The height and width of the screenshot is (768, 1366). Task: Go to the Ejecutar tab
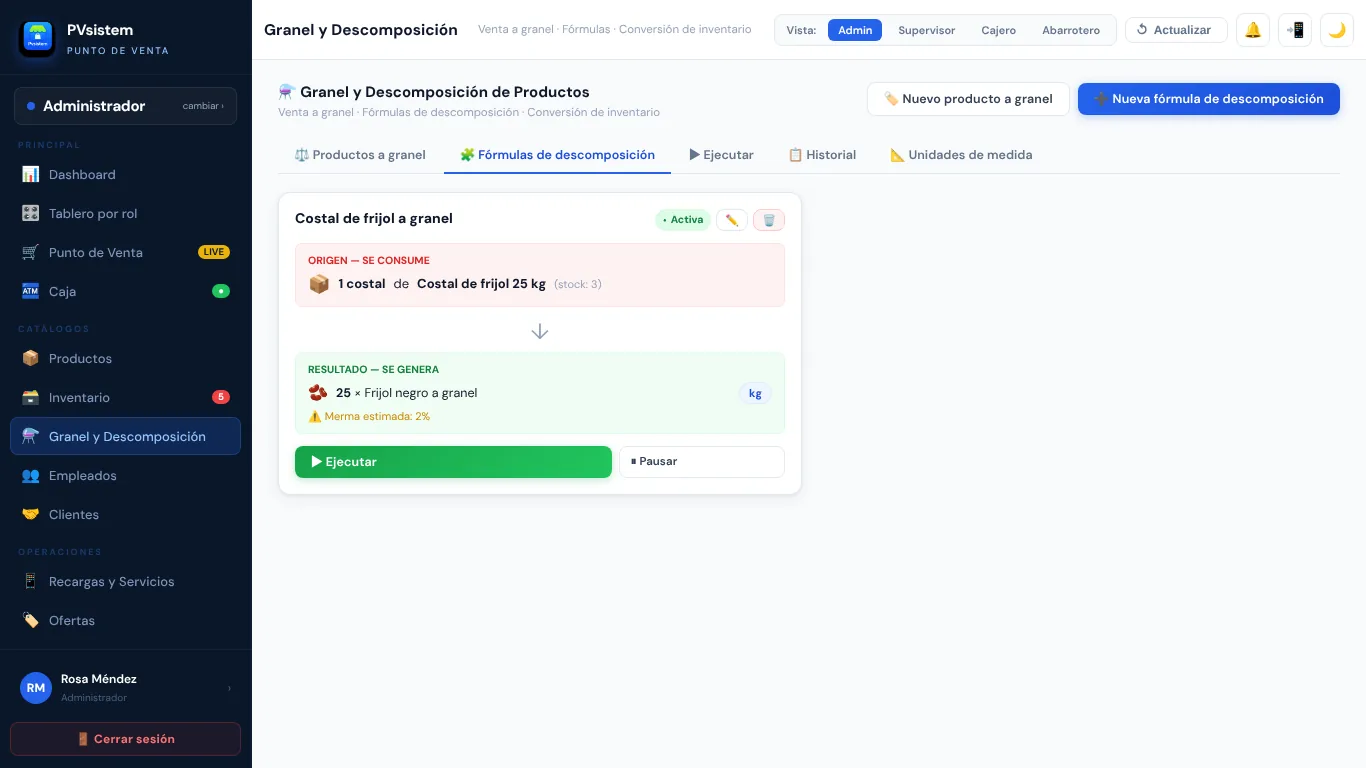pos(721,155)
